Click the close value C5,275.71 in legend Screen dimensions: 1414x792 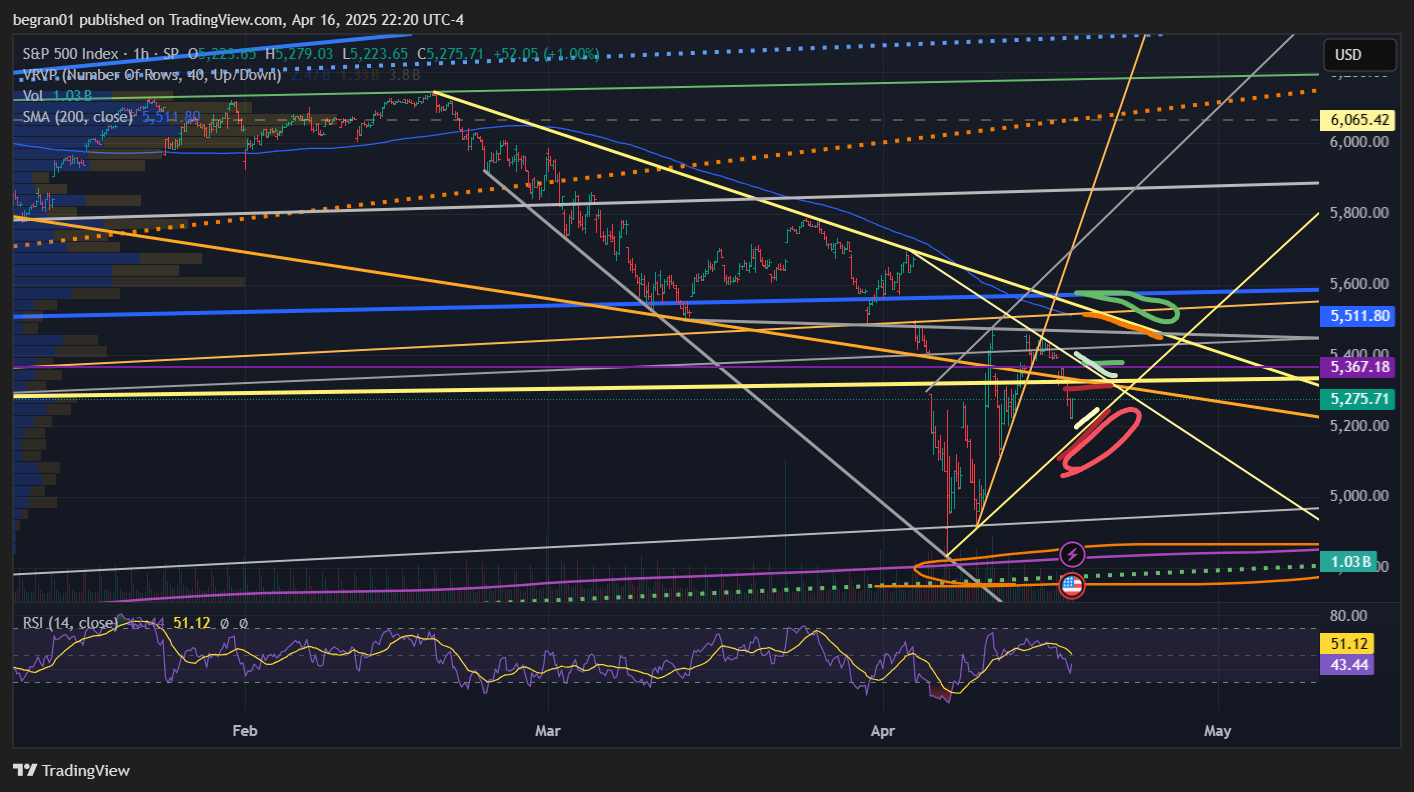coord(452,52)
